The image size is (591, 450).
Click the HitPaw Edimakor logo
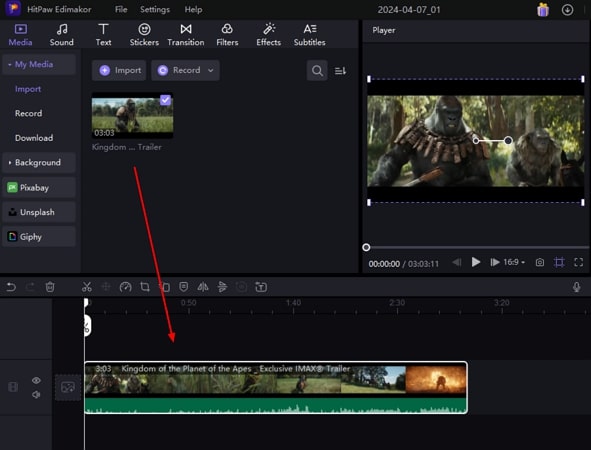(13, 8)
